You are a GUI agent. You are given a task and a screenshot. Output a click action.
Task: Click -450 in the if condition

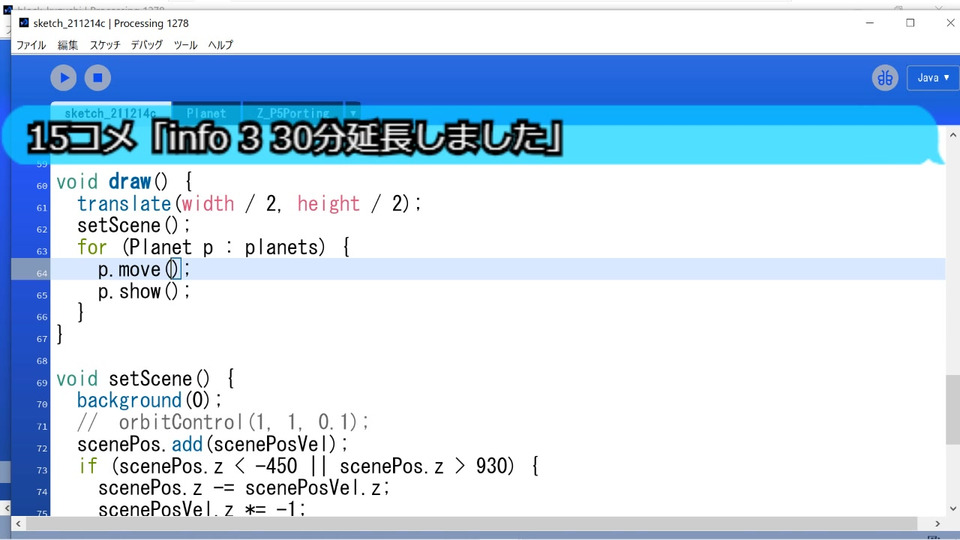276,466
